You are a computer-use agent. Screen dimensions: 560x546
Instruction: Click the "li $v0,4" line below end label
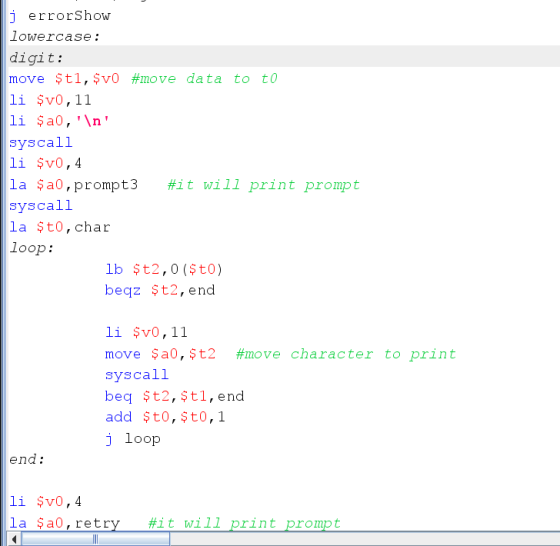45,502
